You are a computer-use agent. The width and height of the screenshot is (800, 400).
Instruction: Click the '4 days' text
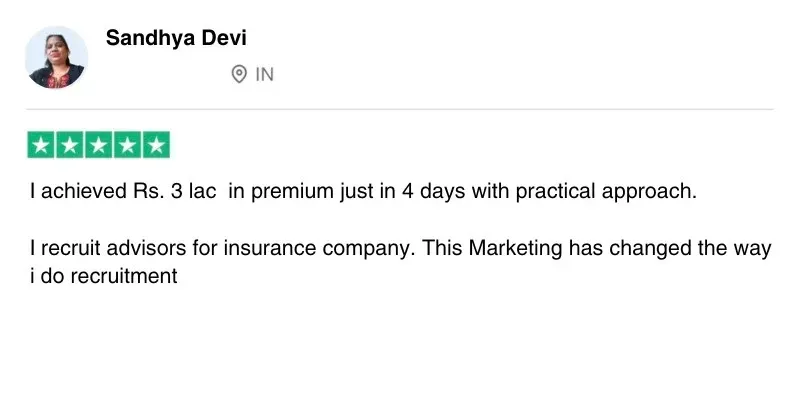click(429, 192)
